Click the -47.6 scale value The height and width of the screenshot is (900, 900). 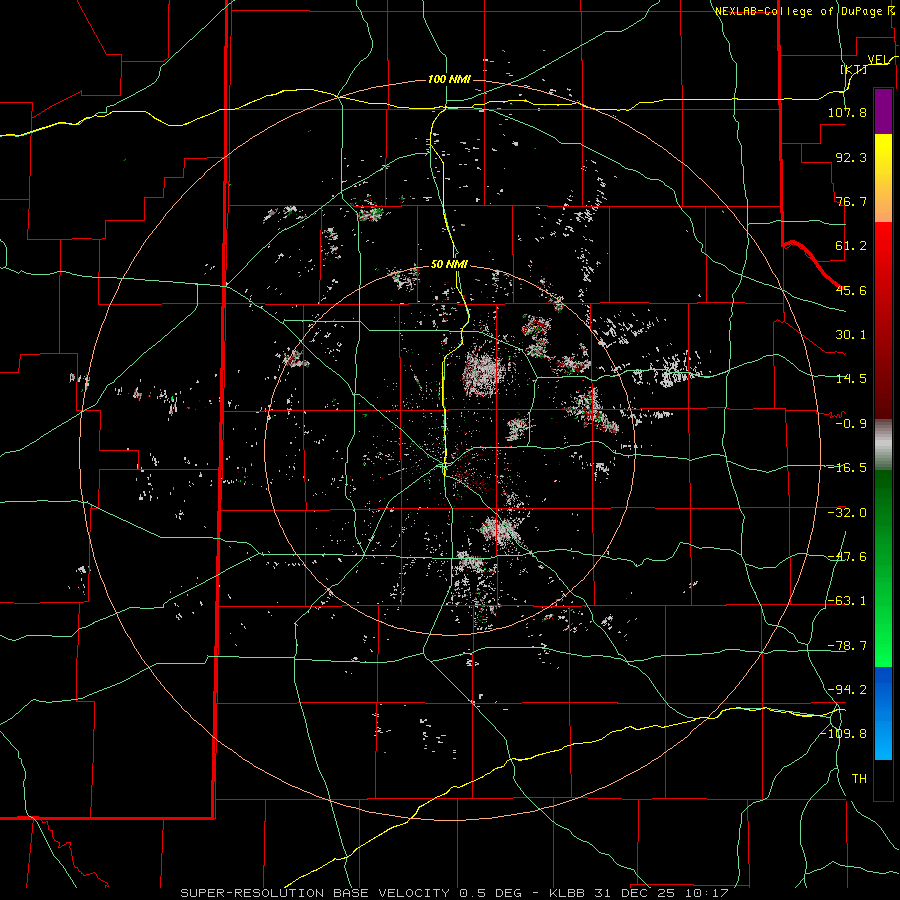[847, 557]
